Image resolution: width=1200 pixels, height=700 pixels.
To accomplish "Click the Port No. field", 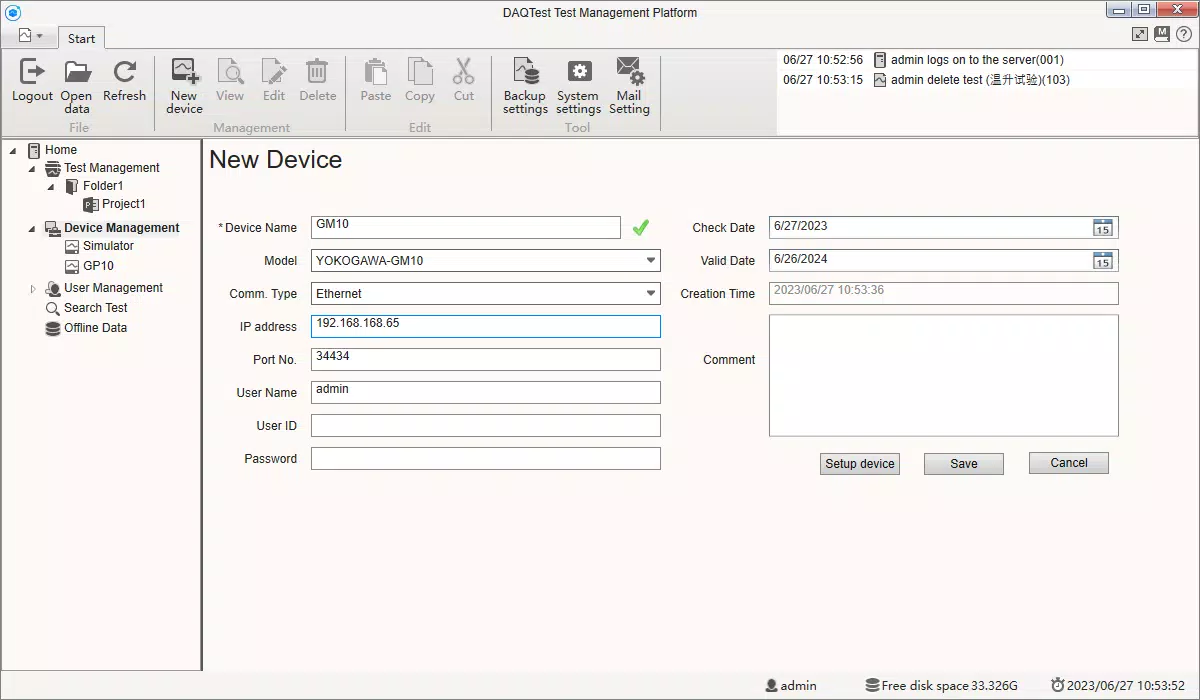I will (486, 359).
